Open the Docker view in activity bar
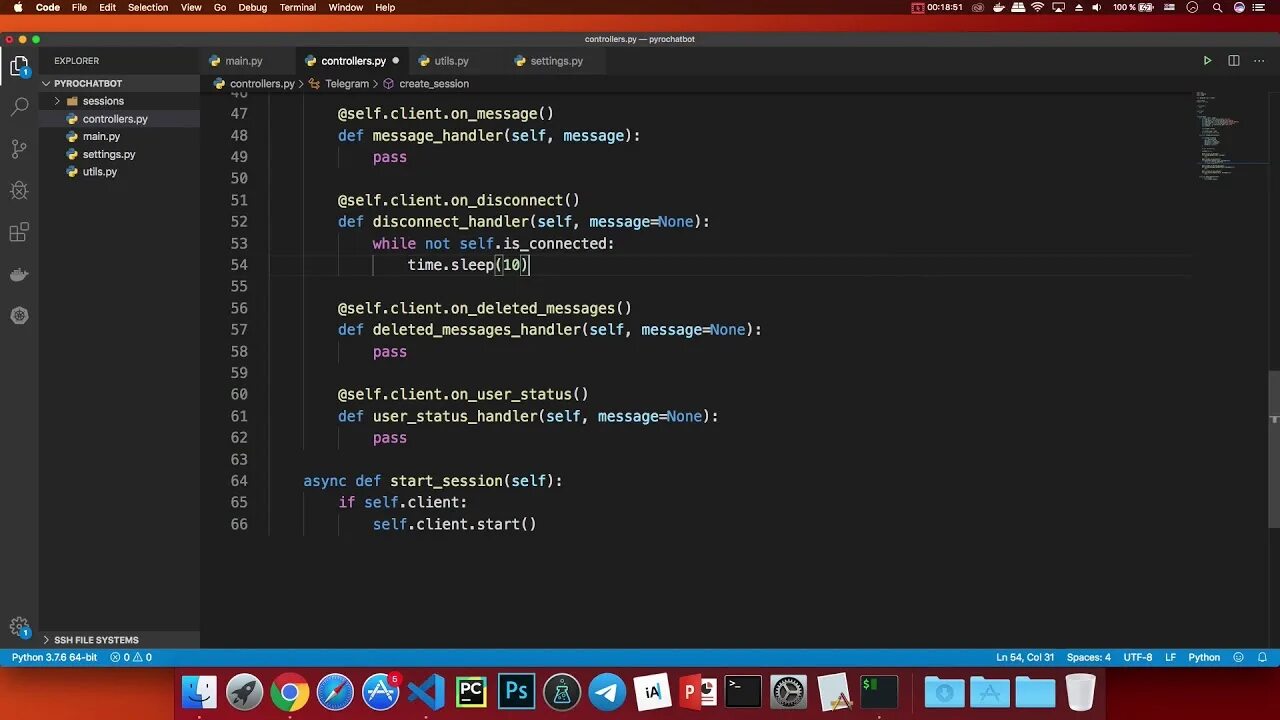The image size is (1280, 720). coord(19,275)
